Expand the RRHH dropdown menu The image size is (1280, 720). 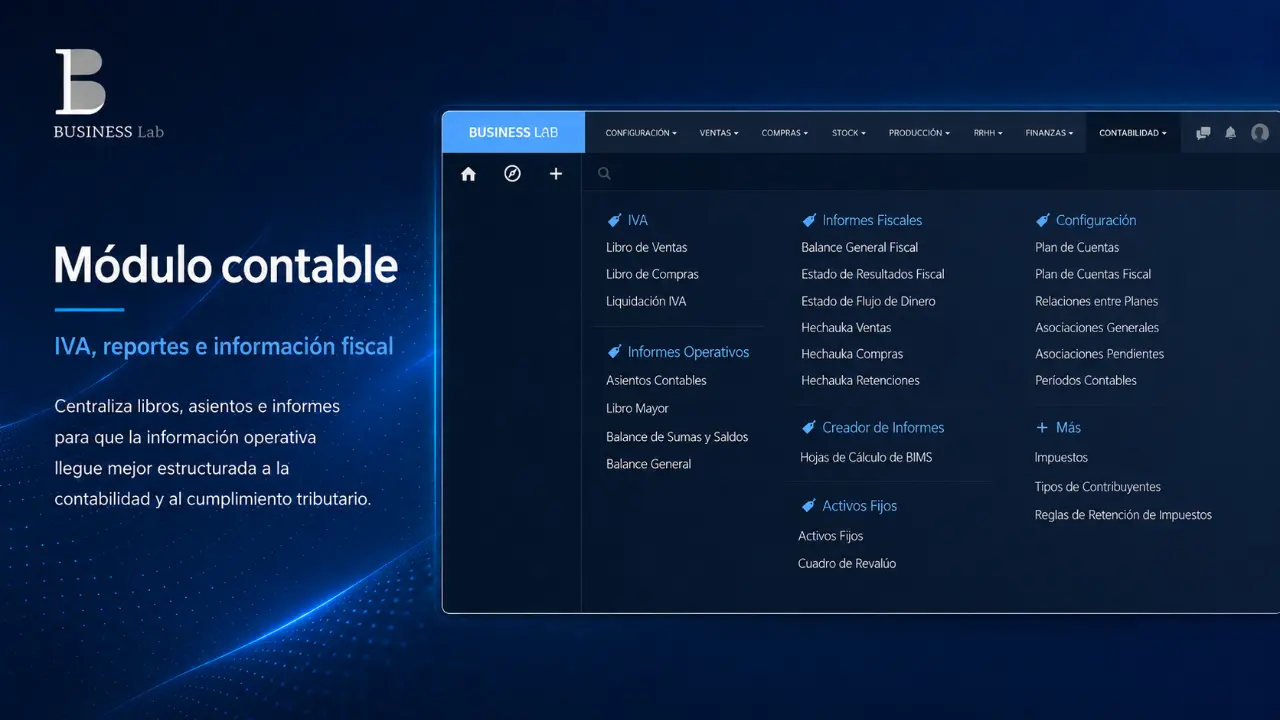click(988, 133)
